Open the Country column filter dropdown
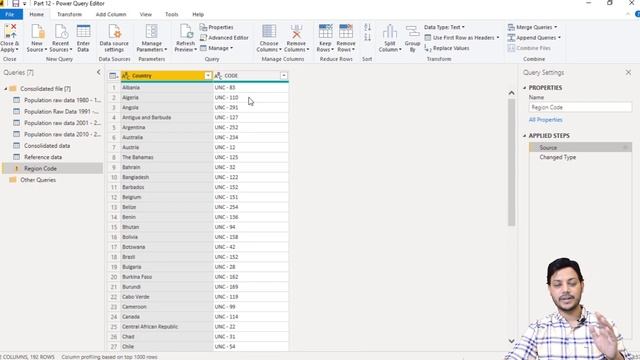Image resolution: width=640 pixels, height=360 pixels. click(x=208, y=76)
